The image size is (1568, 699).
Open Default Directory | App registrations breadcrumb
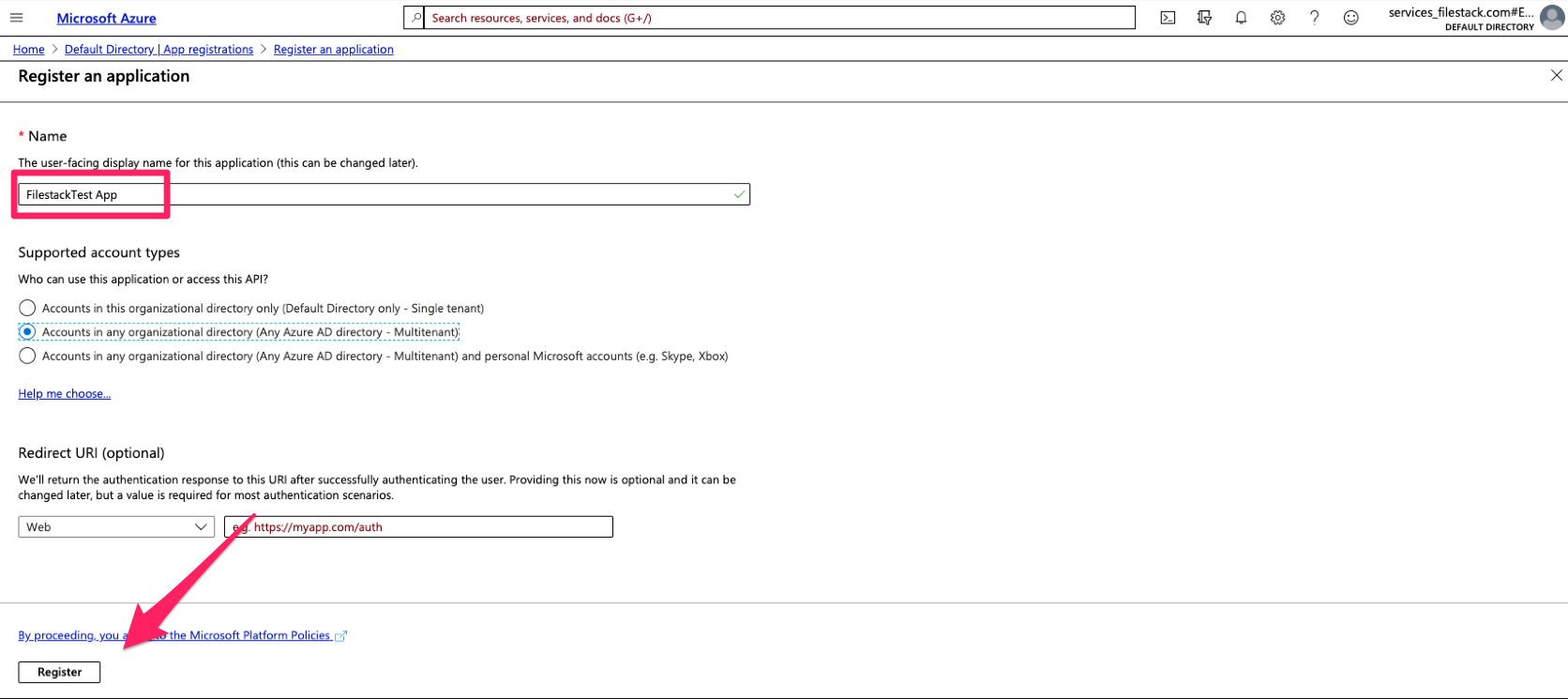tap(158, 50)
